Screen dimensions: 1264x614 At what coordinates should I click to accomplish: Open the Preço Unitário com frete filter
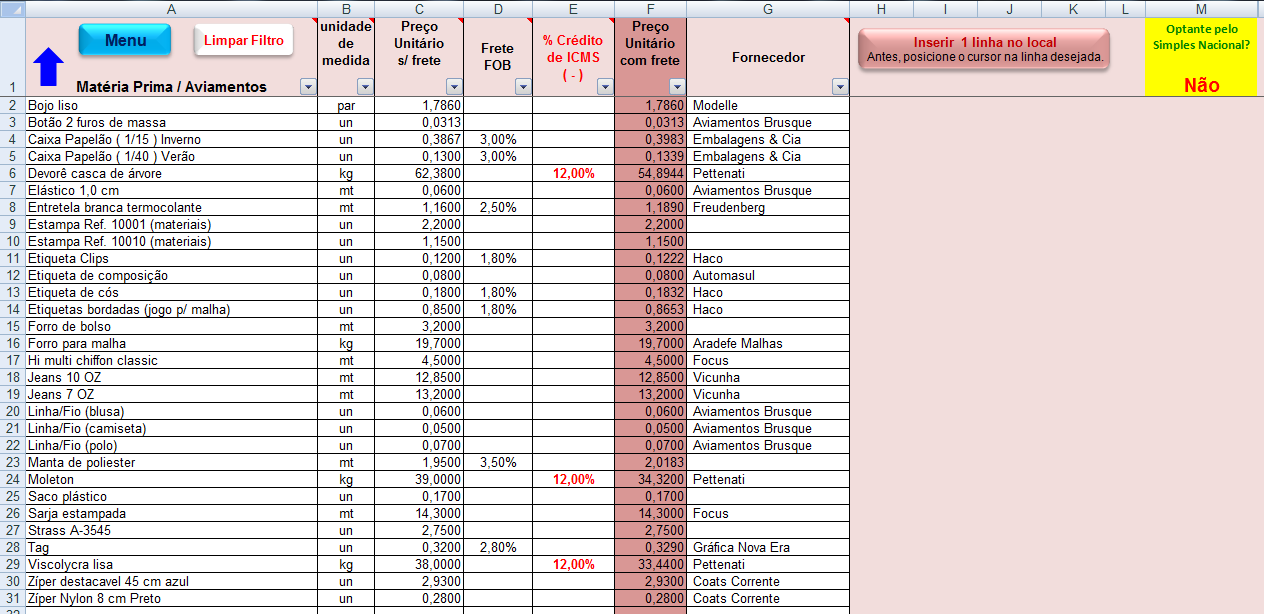tap(677, 87)
